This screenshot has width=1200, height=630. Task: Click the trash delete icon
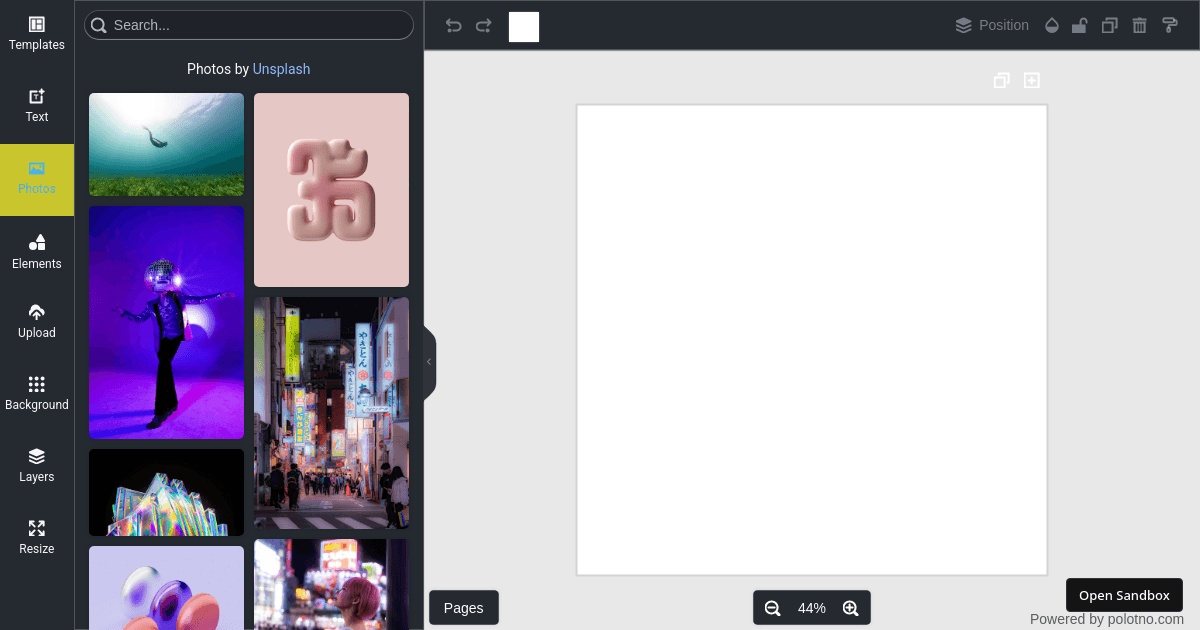pyautogui.click(x=1139, y=26)
